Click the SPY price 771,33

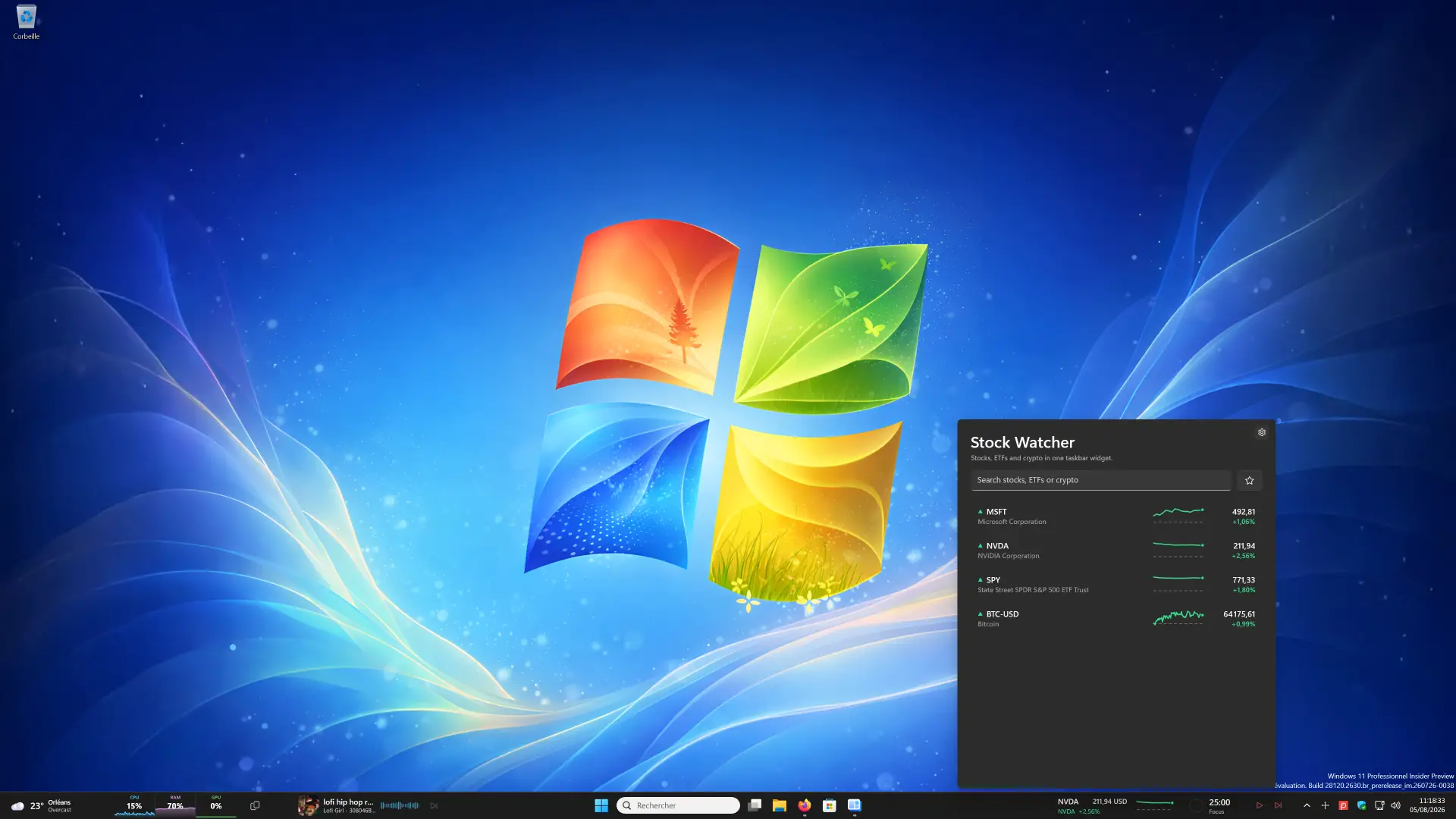(1244, 580)
